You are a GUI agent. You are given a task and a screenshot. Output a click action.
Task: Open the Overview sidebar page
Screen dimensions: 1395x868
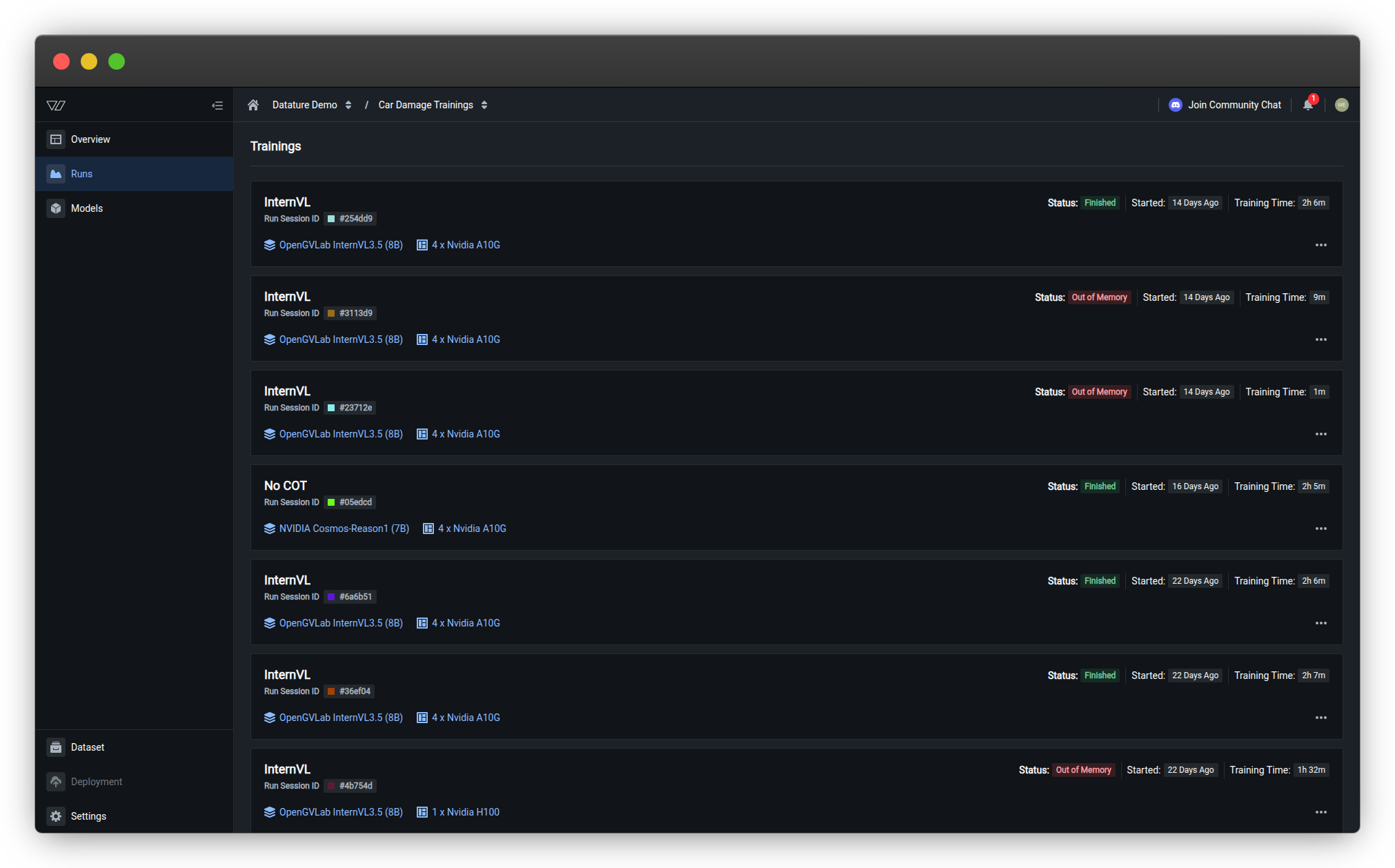tap(90, 139)
